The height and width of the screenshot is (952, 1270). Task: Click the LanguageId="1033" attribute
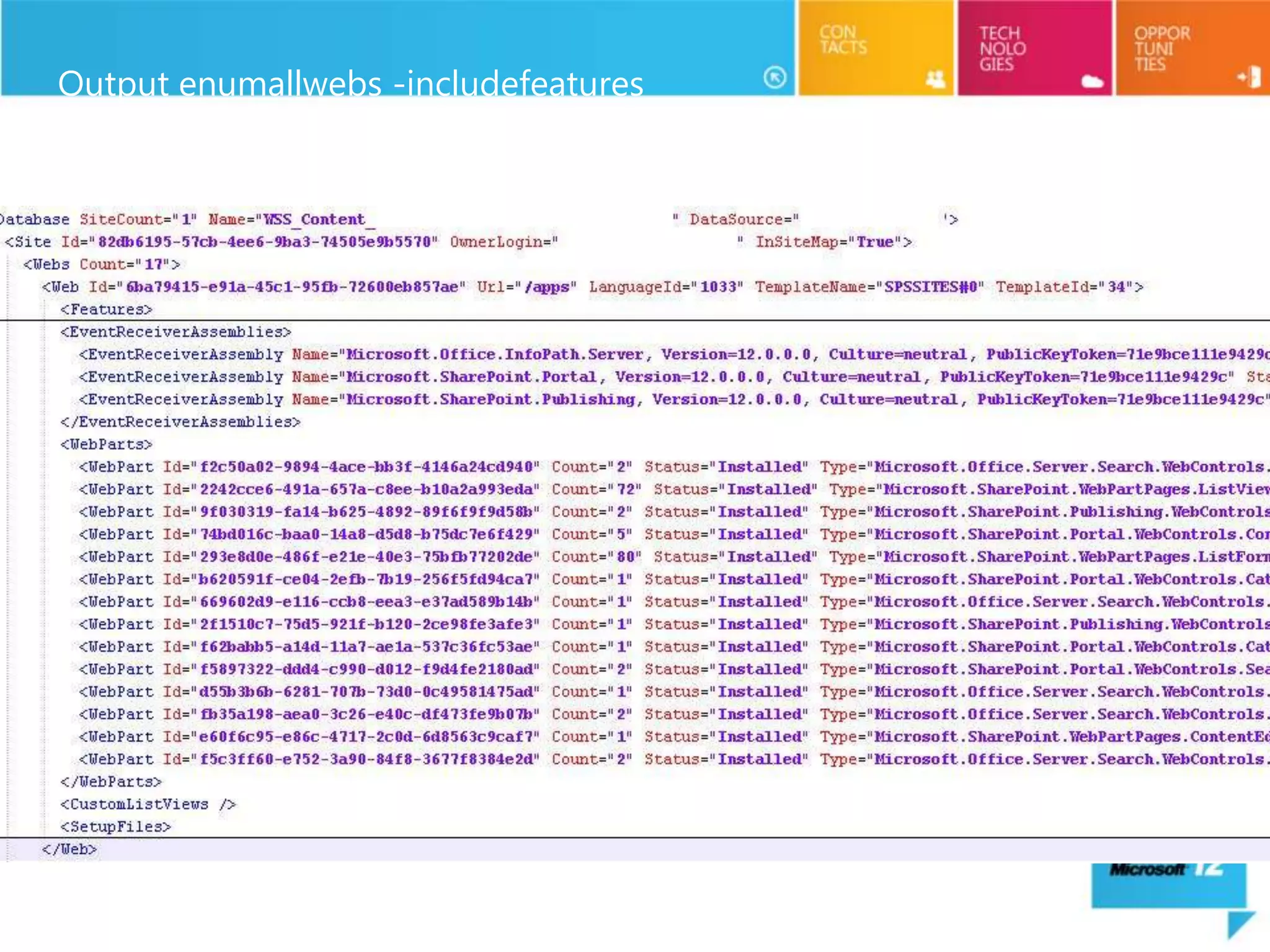666,287
